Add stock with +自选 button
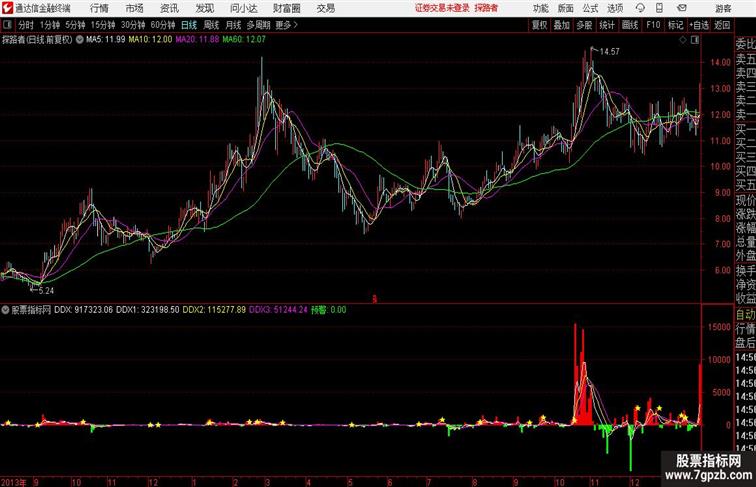The image size is (756, 487). 699,25
